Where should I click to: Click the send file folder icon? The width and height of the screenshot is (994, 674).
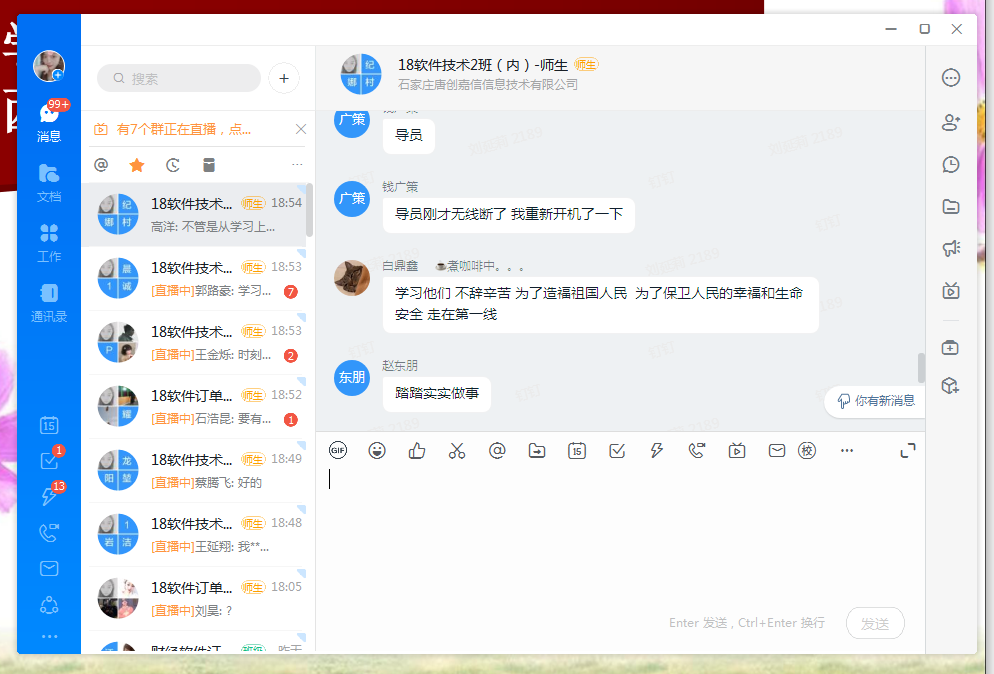[x=537, y=451]
